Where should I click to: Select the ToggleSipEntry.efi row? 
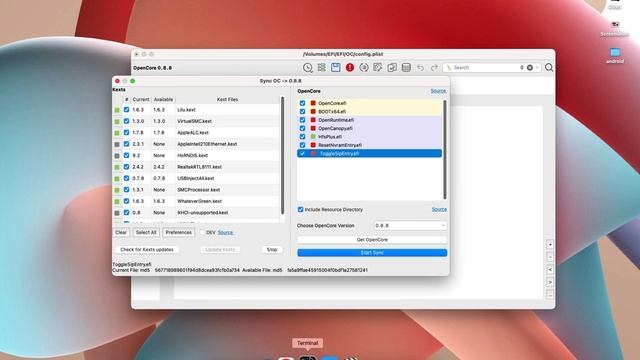click(369, 153)
